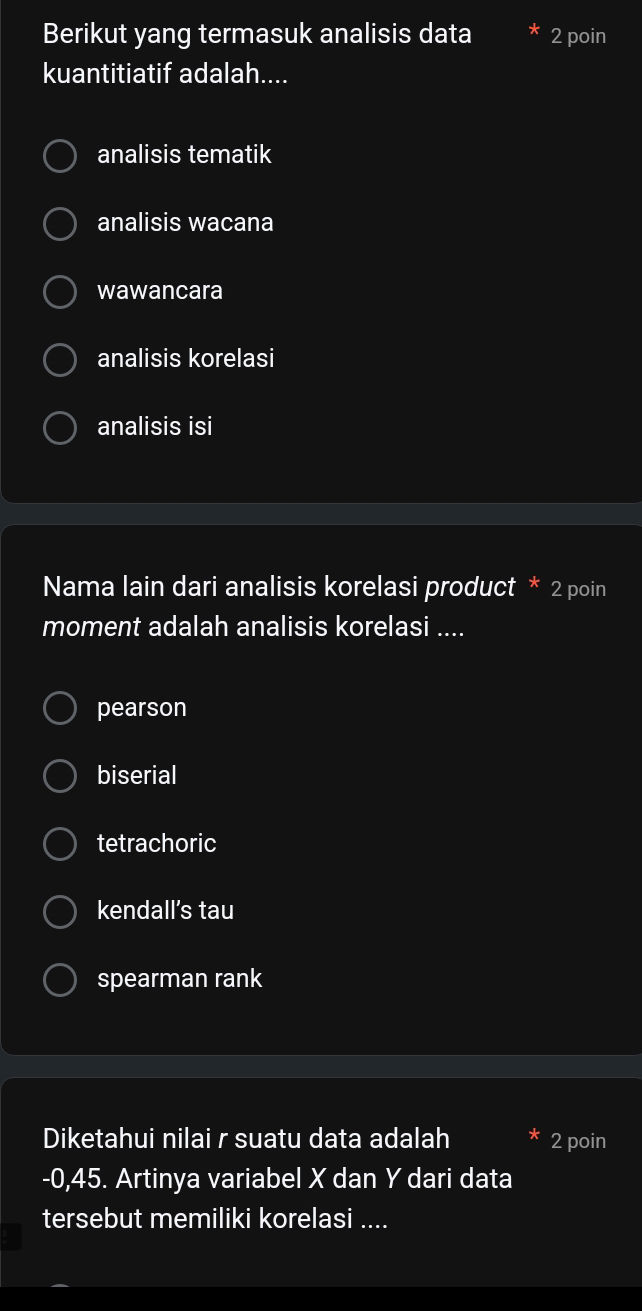
Task: Click the radio circle beside spearman rank
Action: (x=60, y=980)
